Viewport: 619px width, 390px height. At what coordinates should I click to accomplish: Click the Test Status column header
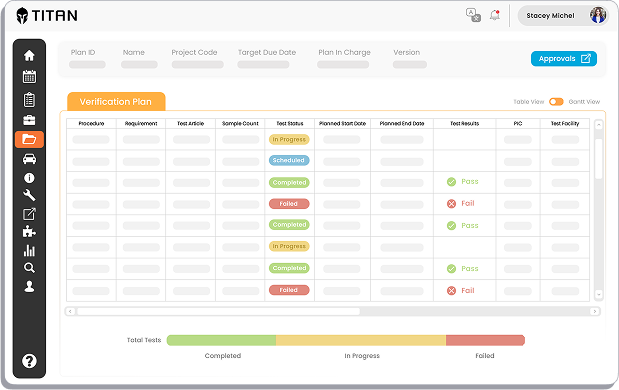(290, 124)
